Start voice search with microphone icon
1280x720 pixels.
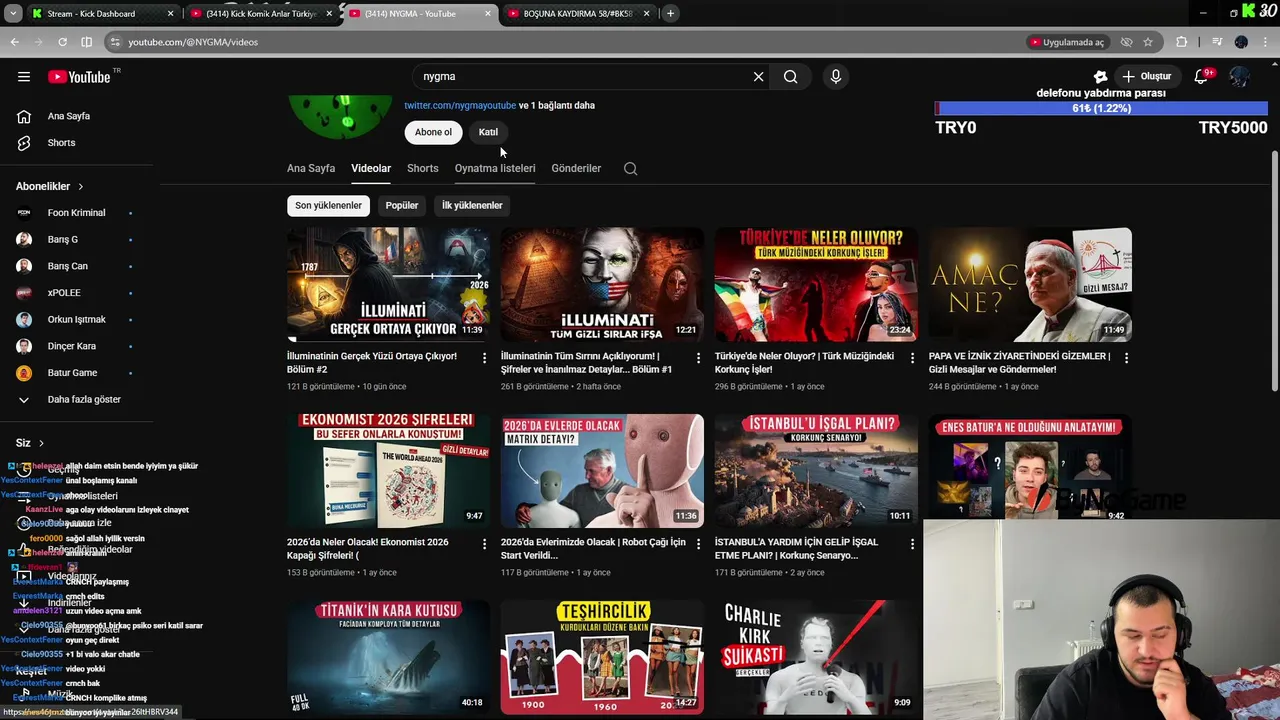[x=836, y=76]
